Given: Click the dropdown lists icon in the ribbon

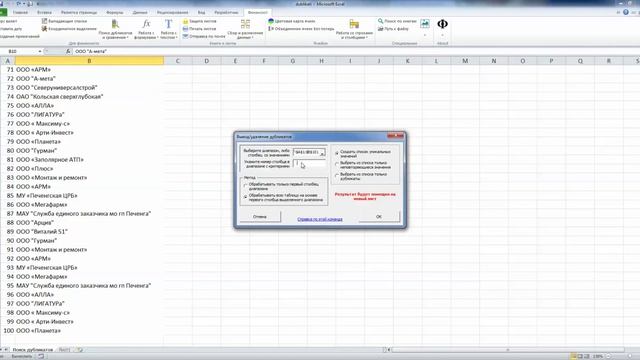Looking at the screenshot, I should tap(44, 21).
